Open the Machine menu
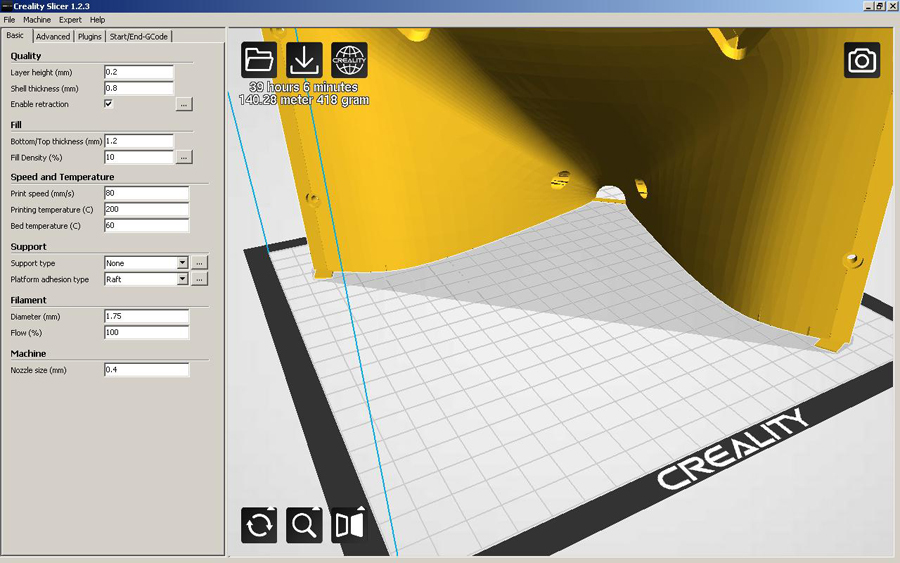 tap(37, 20)
